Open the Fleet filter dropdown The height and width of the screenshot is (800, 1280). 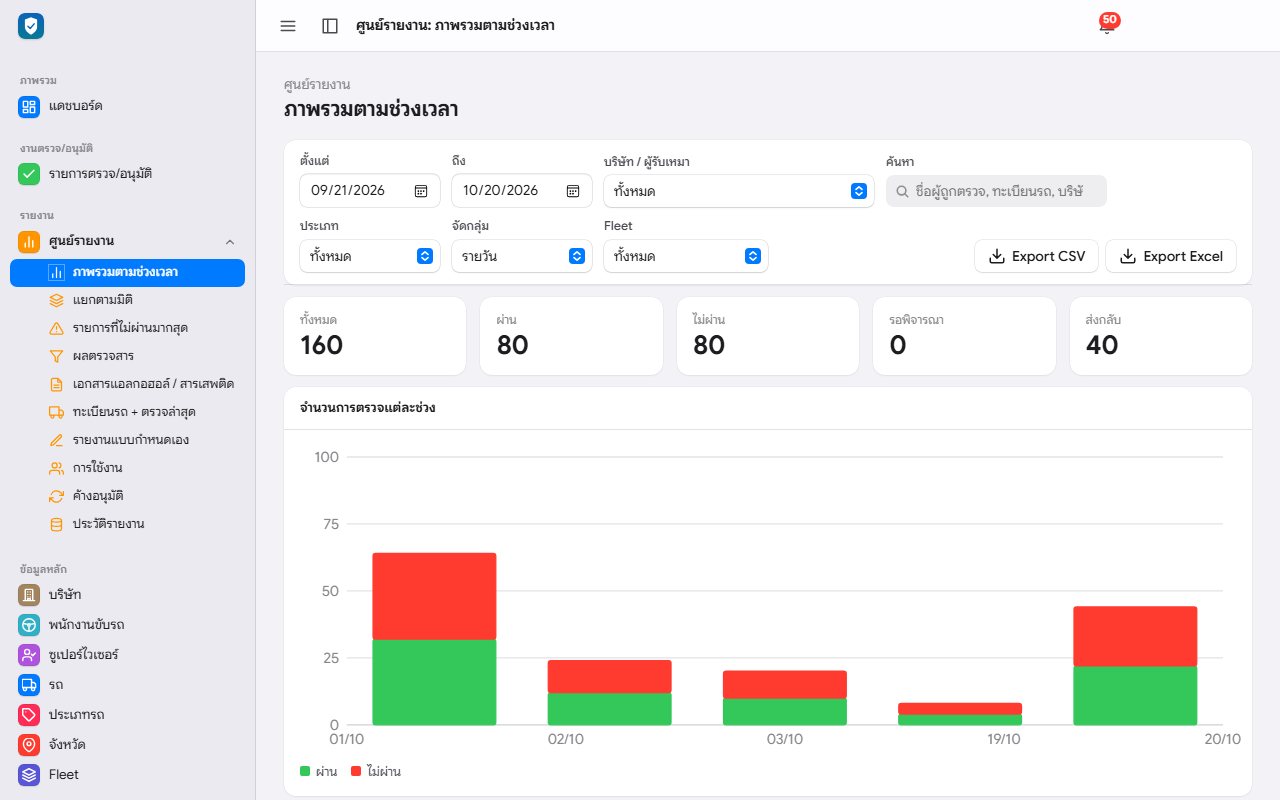pyautogui.click(x=686, y=256)
